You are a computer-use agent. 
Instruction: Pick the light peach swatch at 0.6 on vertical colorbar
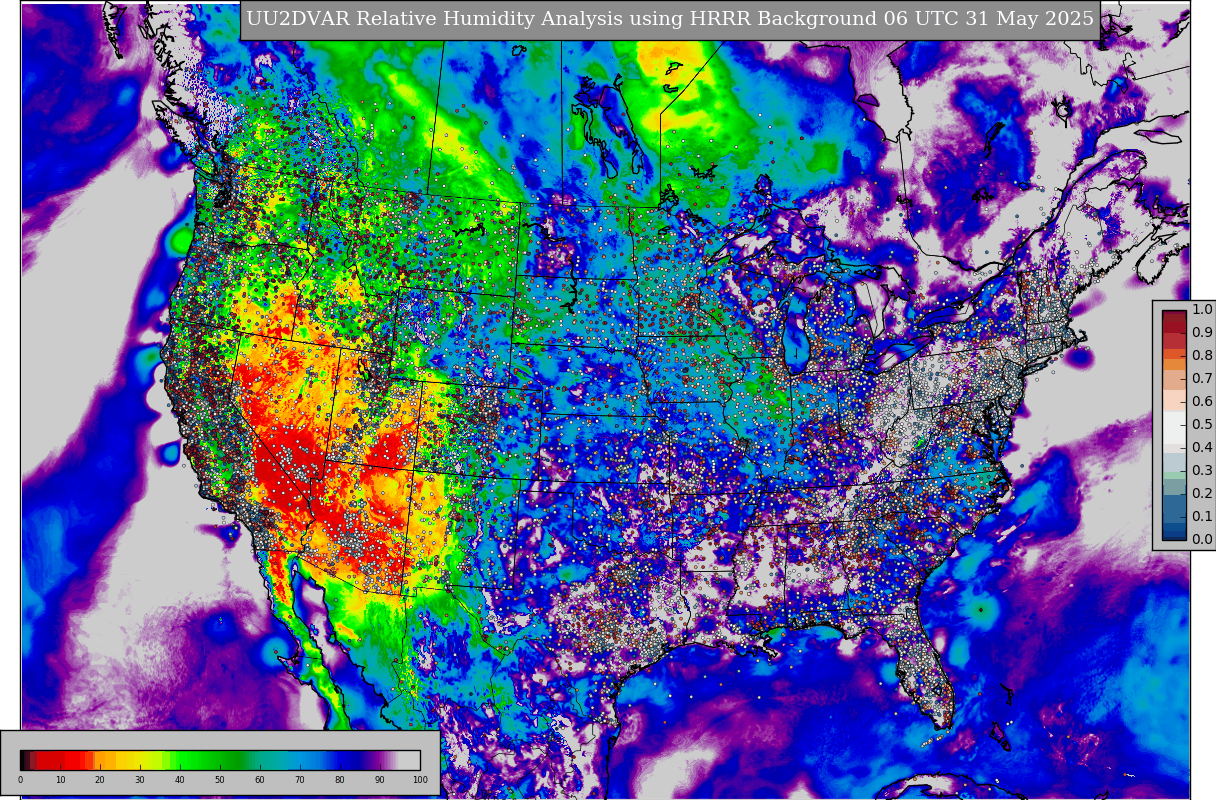point(1174,400)
